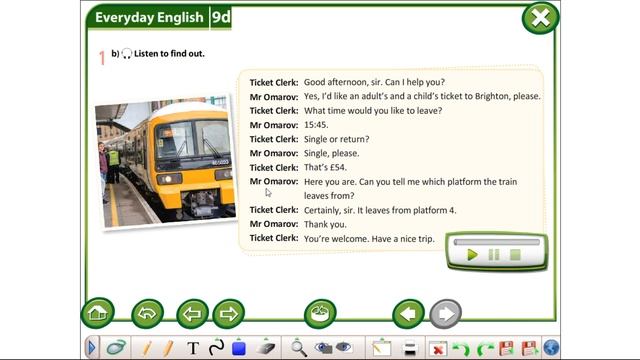640x360 pixels.
Task: Select the eraser tool
Action: click(x=266, y=348)
